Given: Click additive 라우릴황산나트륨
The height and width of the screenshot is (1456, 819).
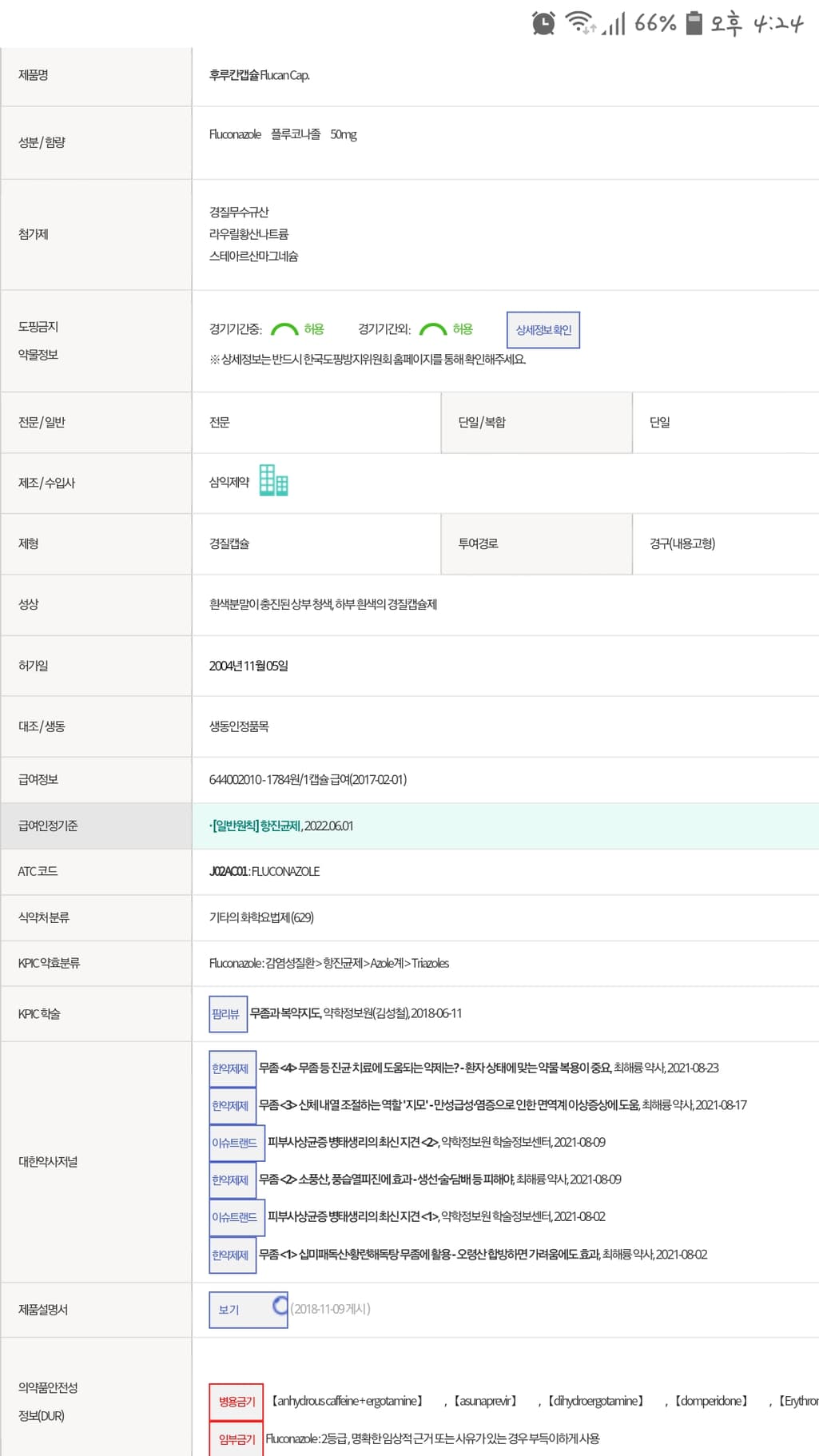Looking at the screenshot, I should click(248, 234).
